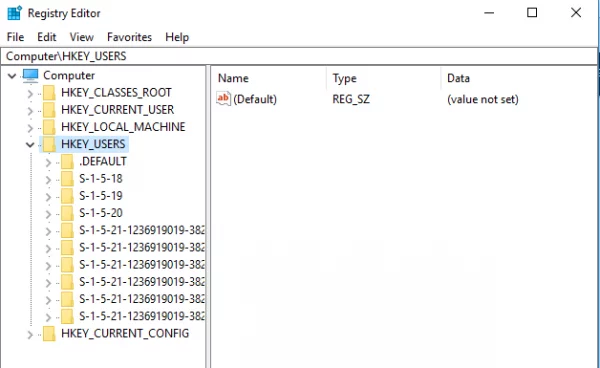The image size is (600, 368).
Task: Click the HKEY_LOCAL_MACHINE folder icon
Action: click(x=49, y=127)
